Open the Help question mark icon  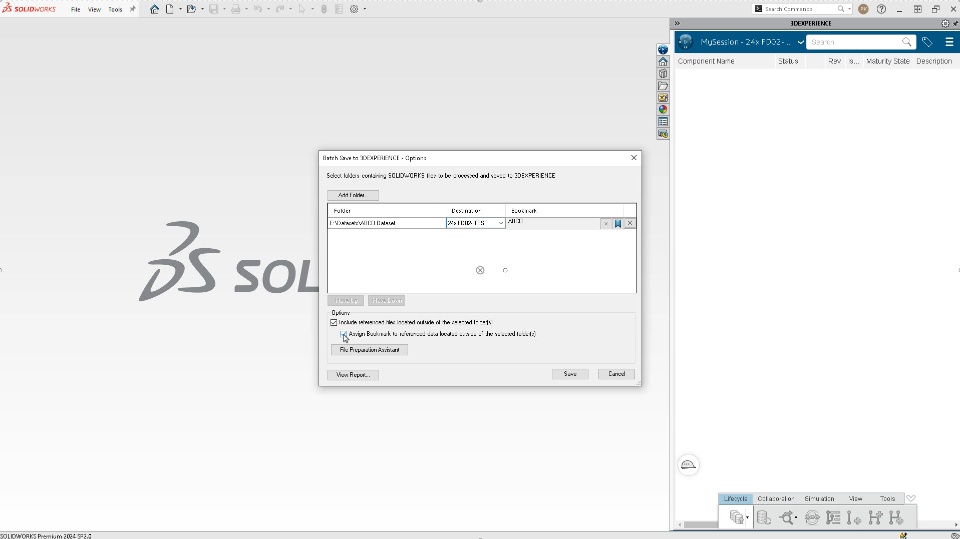click(881, 9)
